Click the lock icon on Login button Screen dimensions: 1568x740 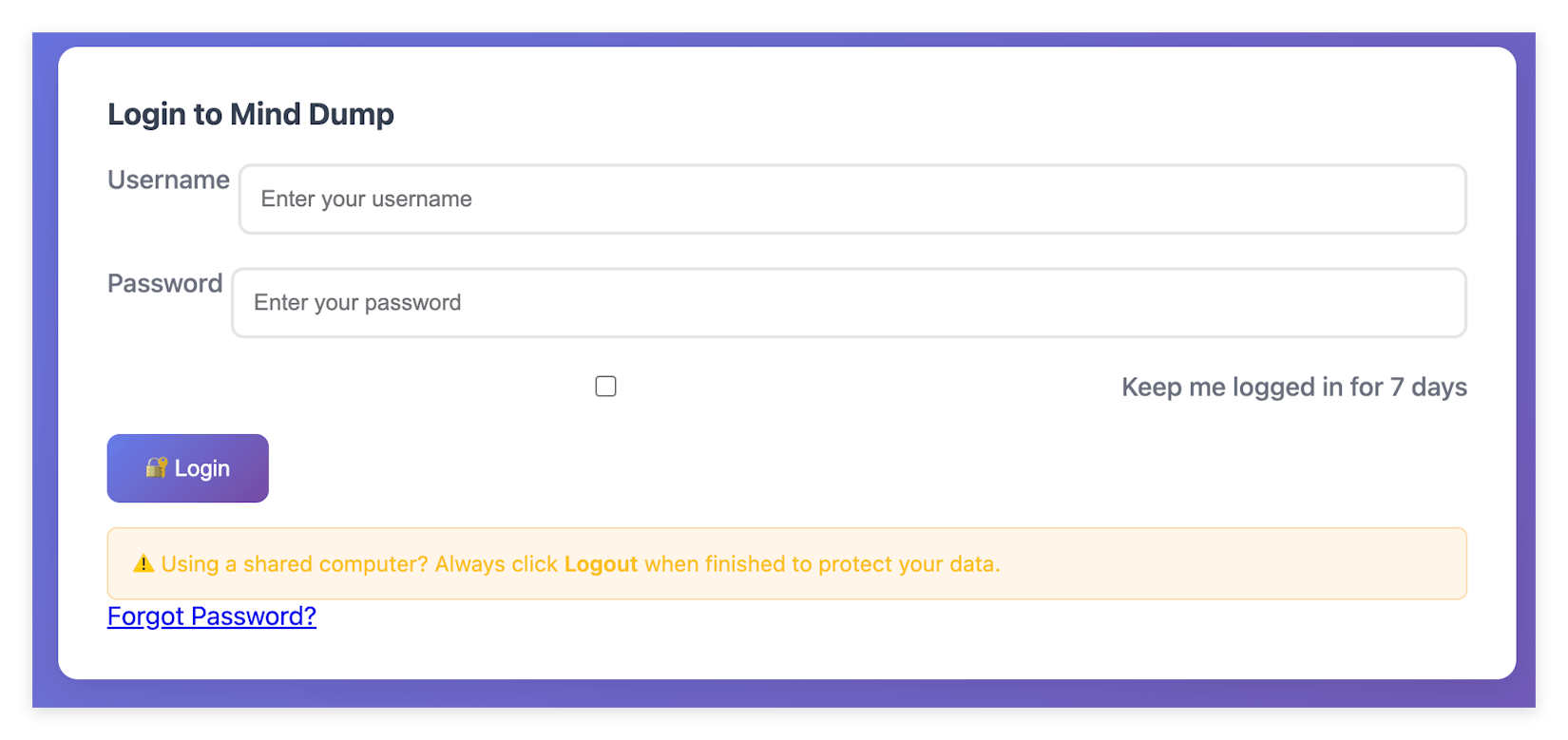click(x=156, y=467)
